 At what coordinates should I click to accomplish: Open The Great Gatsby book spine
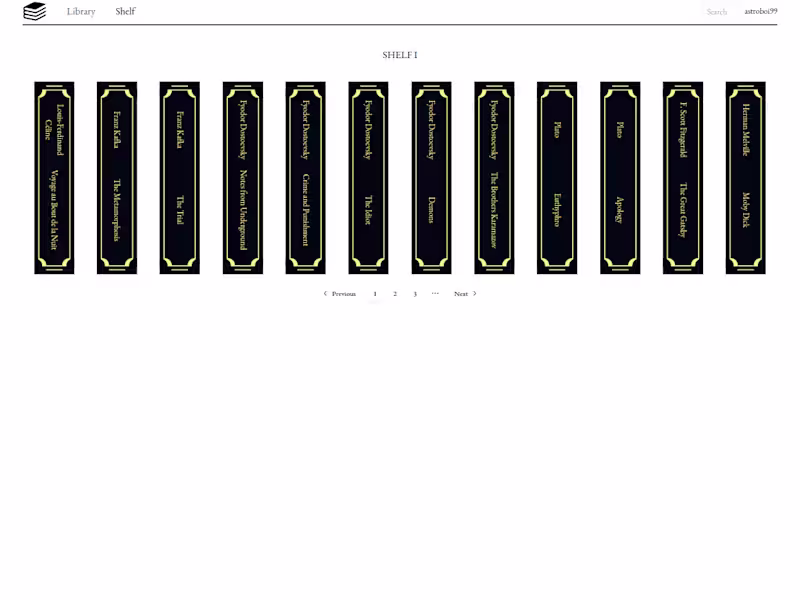point(683,178)
